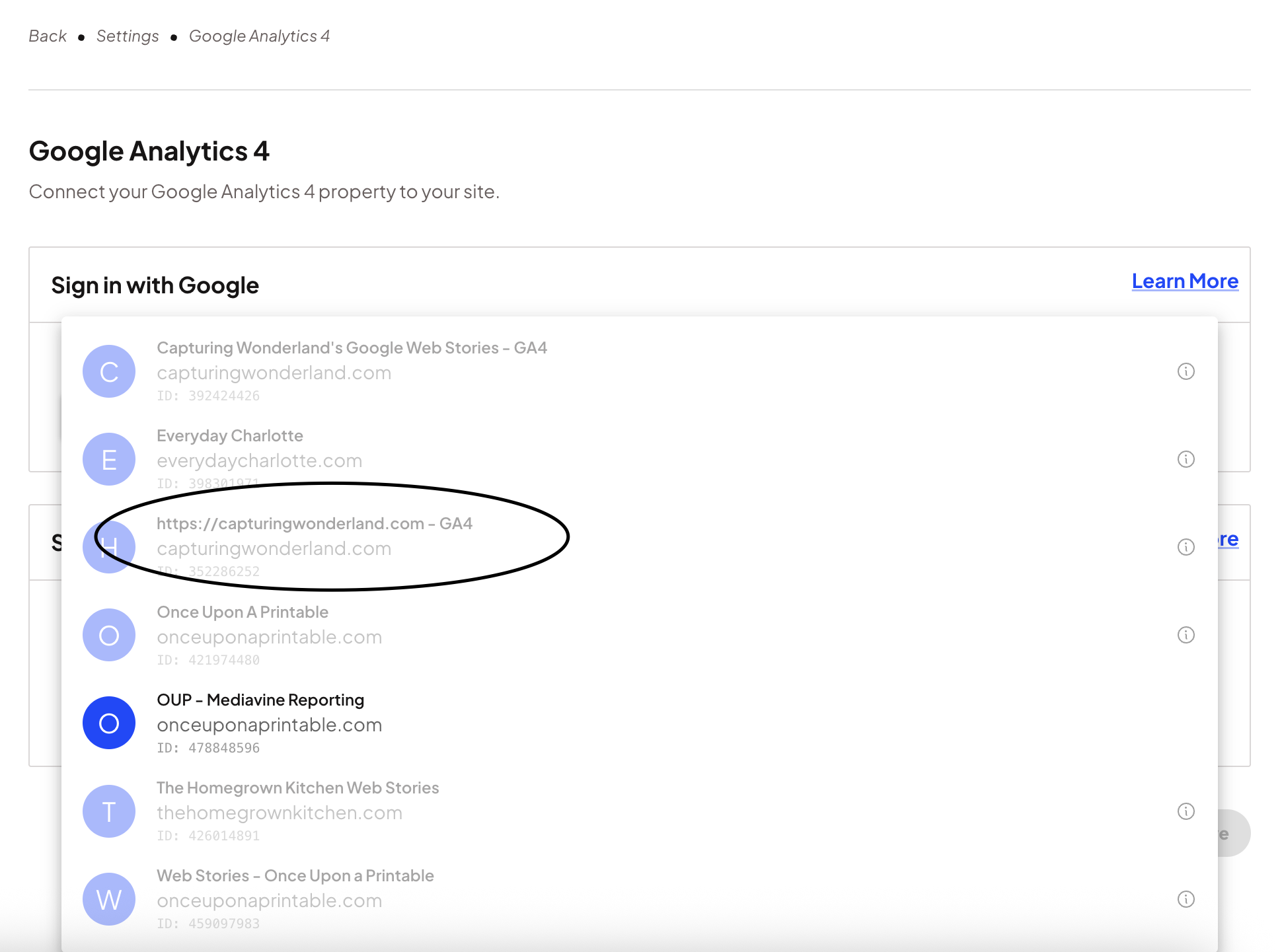Click the dark blue O avatar for OUP

coord(109,723)
